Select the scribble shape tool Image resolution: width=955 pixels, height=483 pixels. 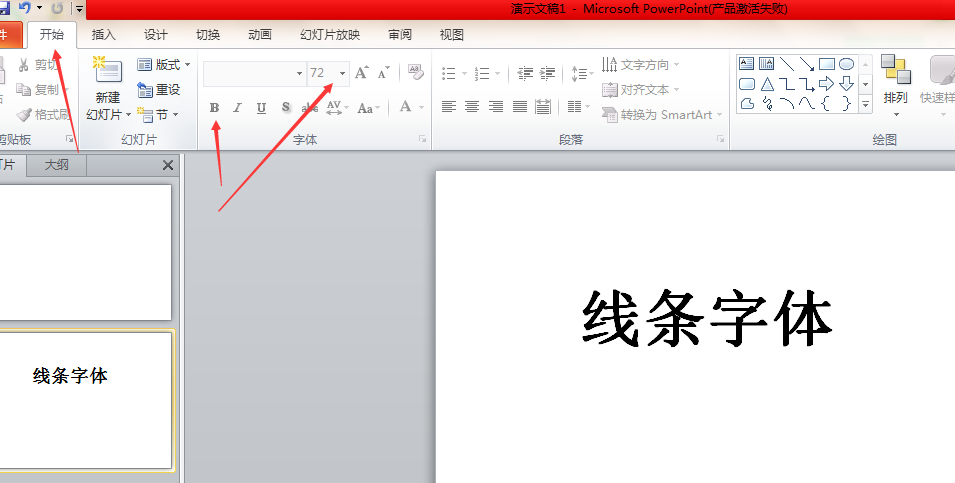767,104
